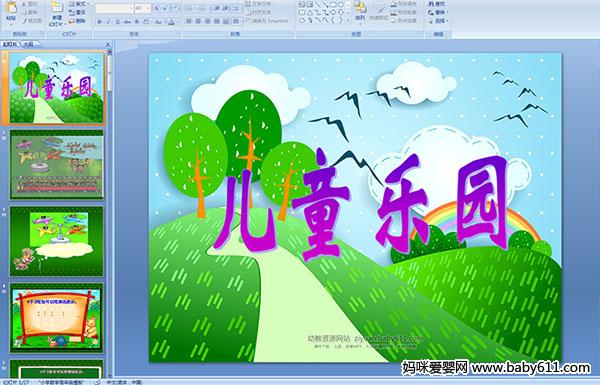Toggle Bold text formatting

pos(99,22)
